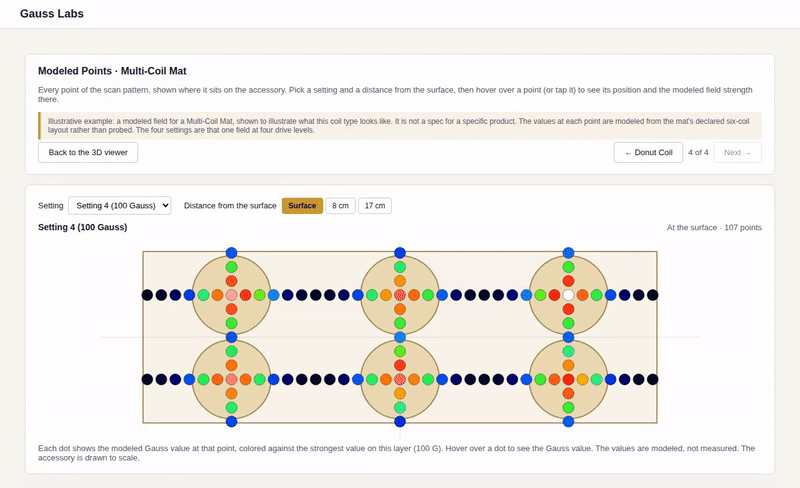Switch distance to 8 cm
The image size is (800, 488).
(x=340, y=206)
